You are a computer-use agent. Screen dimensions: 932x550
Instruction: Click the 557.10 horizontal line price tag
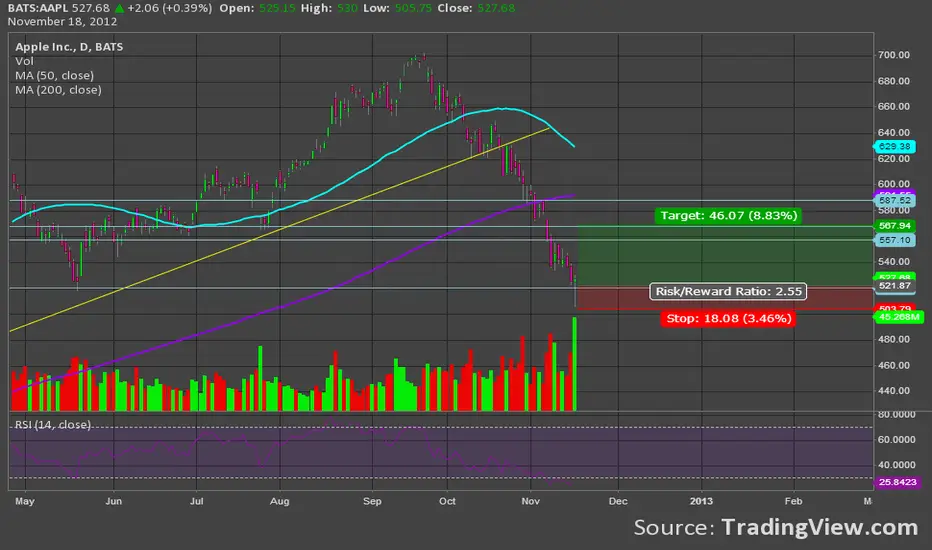895,240
